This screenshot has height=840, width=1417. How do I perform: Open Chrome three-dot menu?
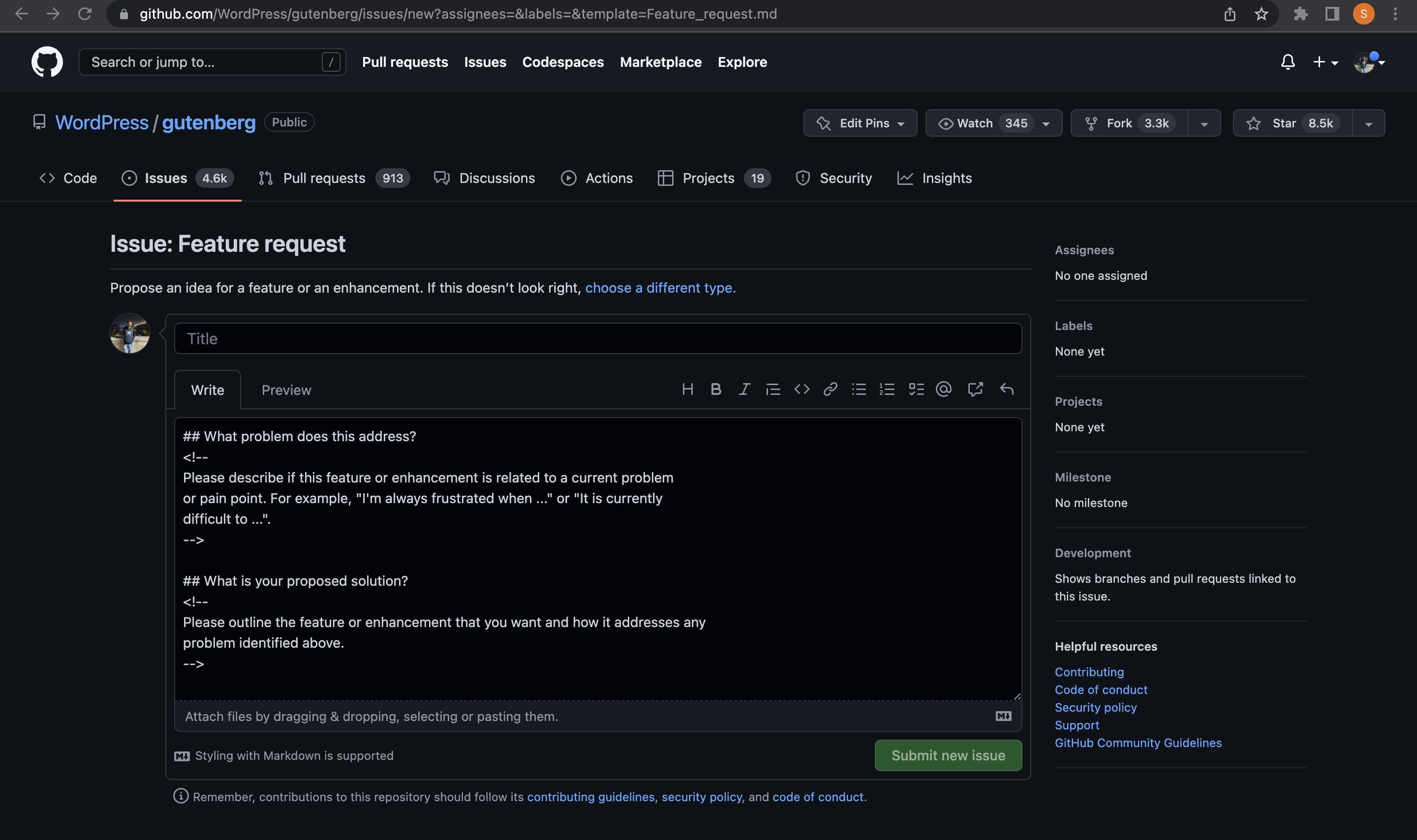click(1395, 14)
